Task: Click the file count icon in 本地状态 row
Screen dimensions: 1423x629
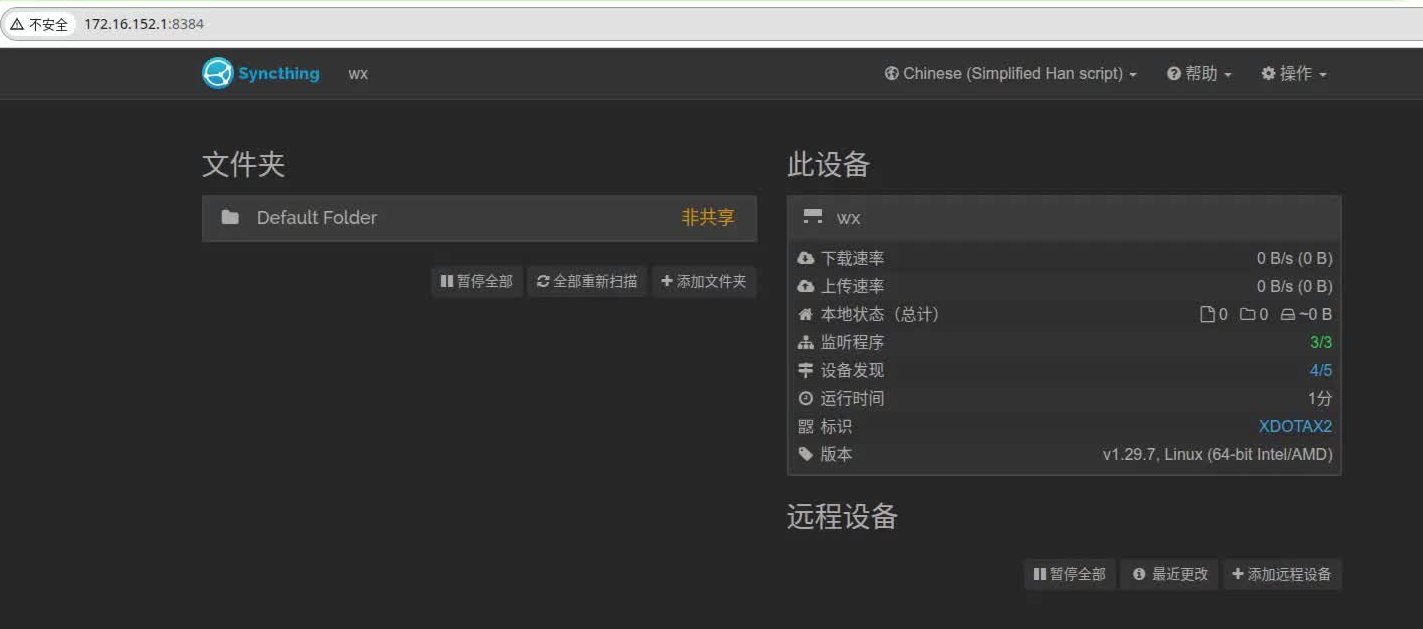Action: pos(1207,314)
